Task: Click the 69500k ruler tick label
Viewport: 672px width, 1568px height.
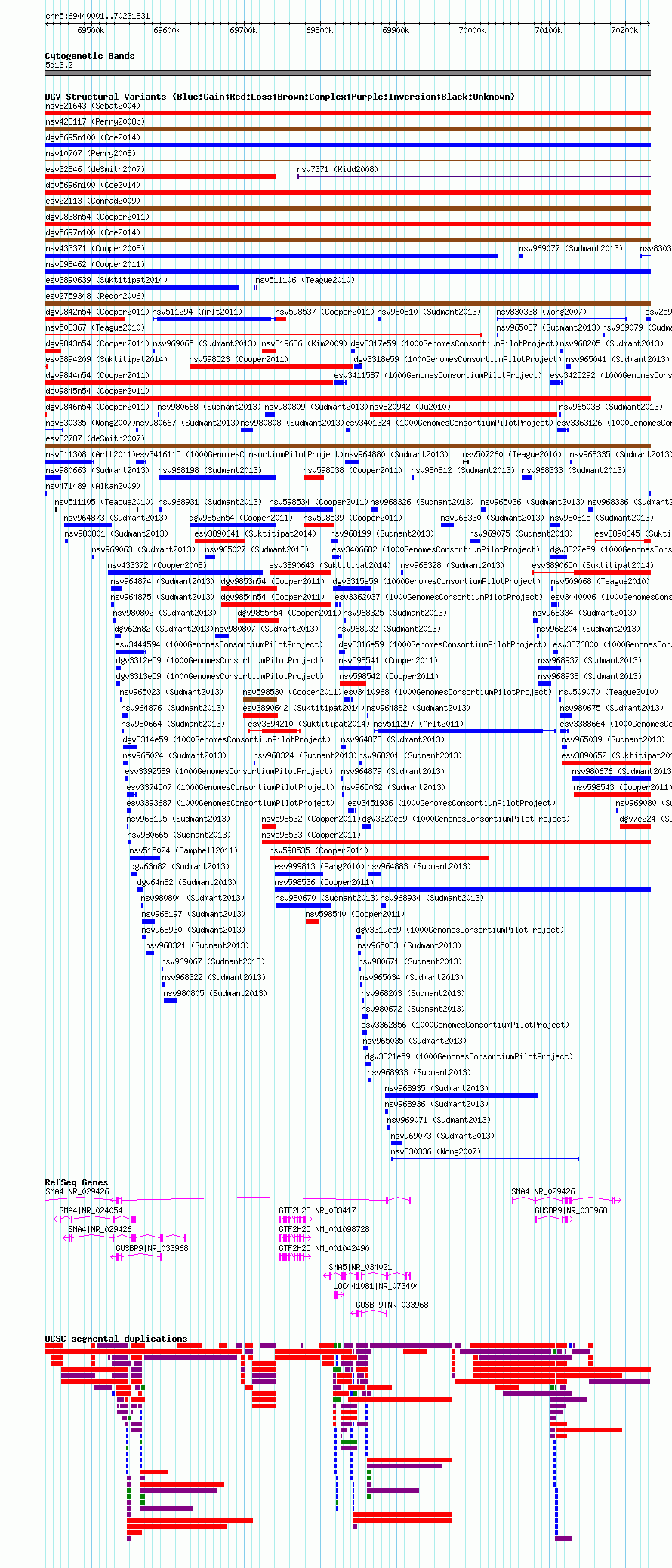Action: 91,30
